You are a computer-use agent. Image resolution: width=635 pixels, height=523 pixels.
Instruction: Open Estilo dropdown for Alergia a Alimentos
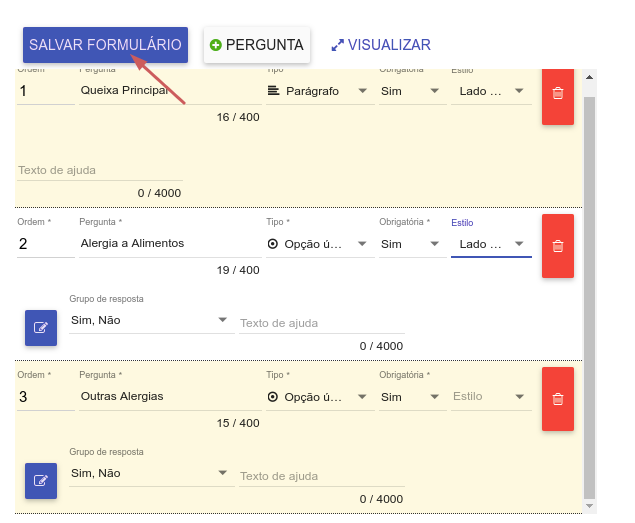pos(519,244)
